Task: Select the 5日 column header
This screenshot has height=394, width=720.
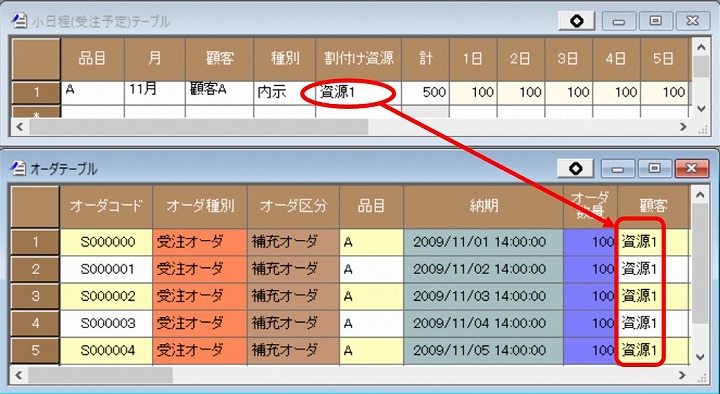Action: pos(664,59)
